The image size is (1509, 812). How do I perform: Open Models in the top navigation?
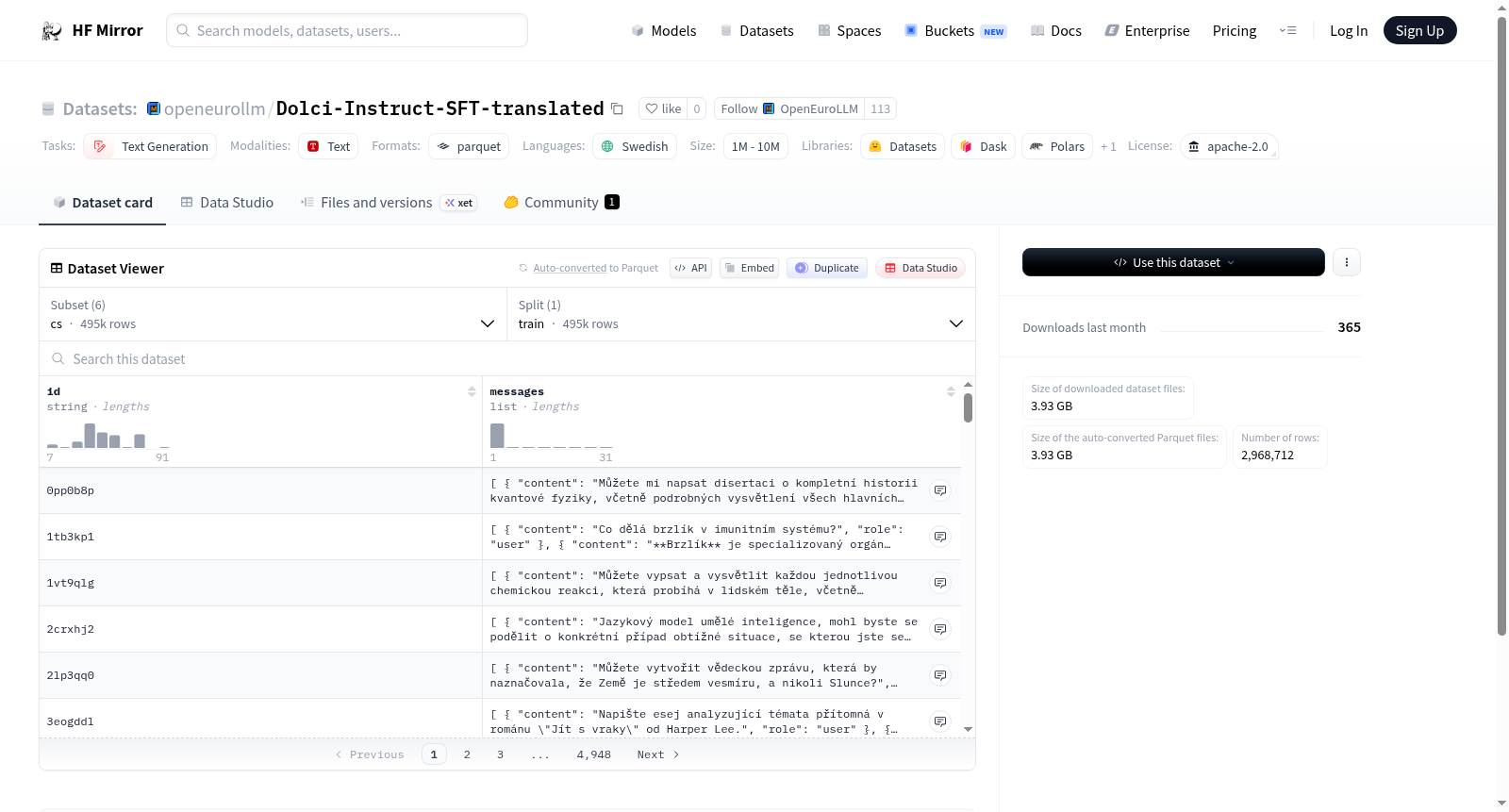tap(664, 31)
